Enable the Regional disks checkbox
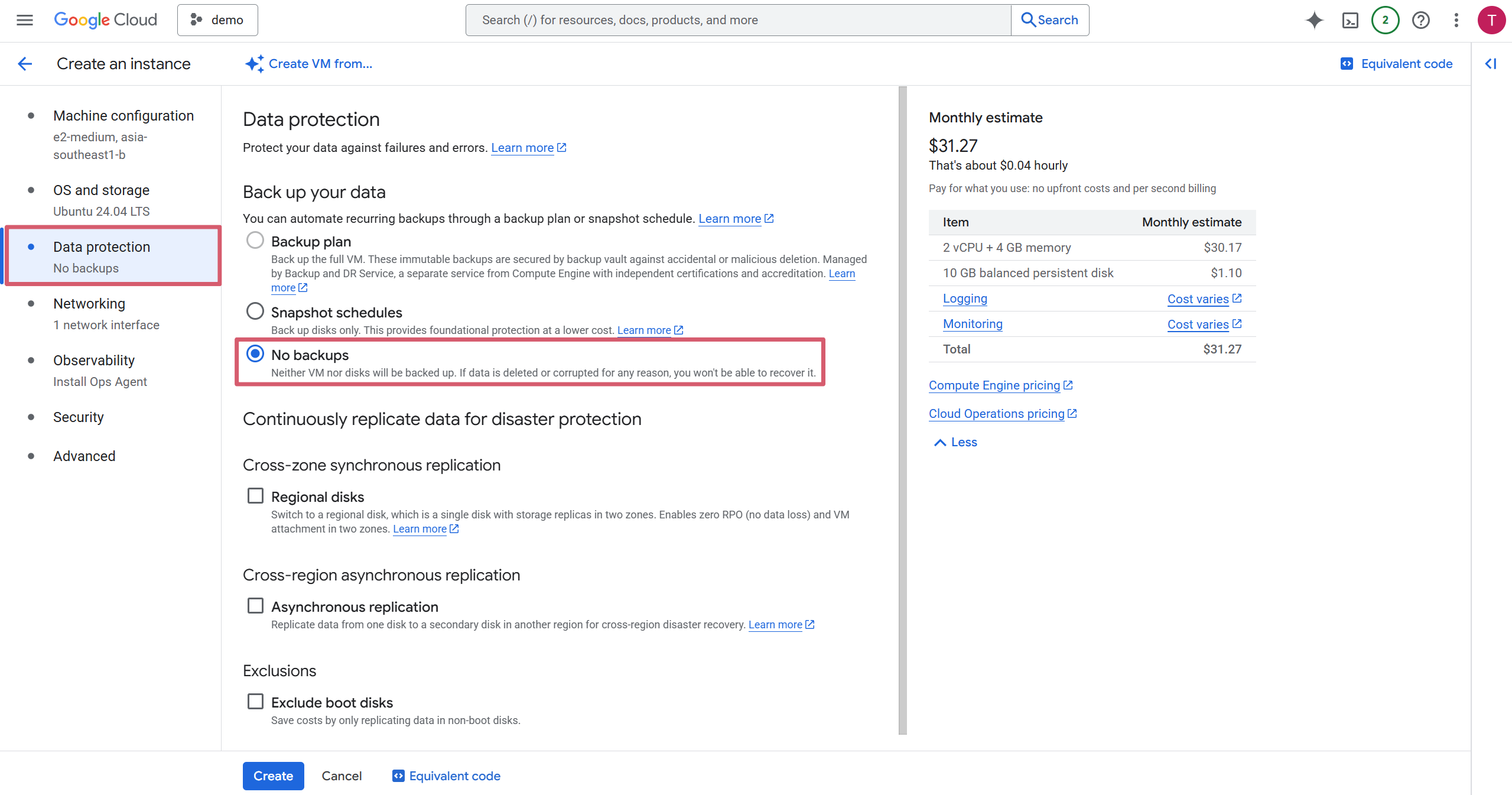1512x795 pixels. [x=255, y=496]
